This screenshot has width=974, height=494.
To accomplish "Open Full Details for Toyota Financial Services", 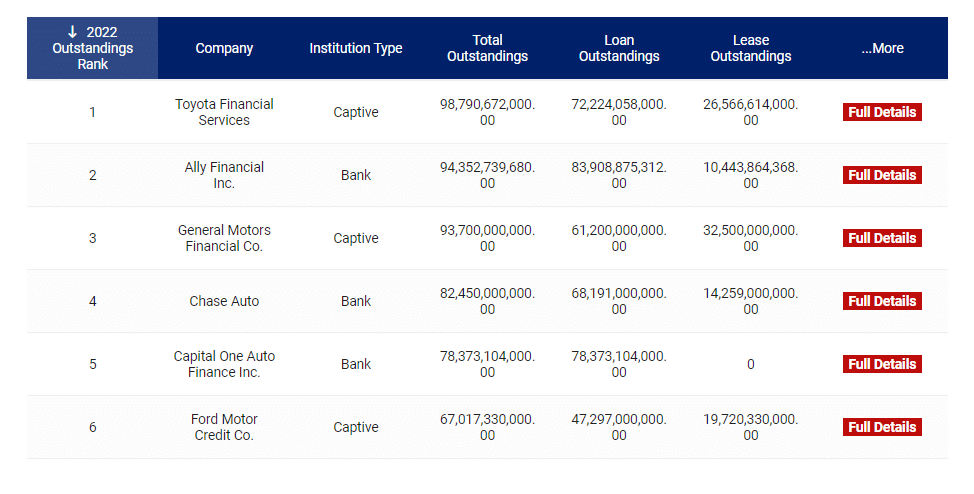I will click(882, 112).
